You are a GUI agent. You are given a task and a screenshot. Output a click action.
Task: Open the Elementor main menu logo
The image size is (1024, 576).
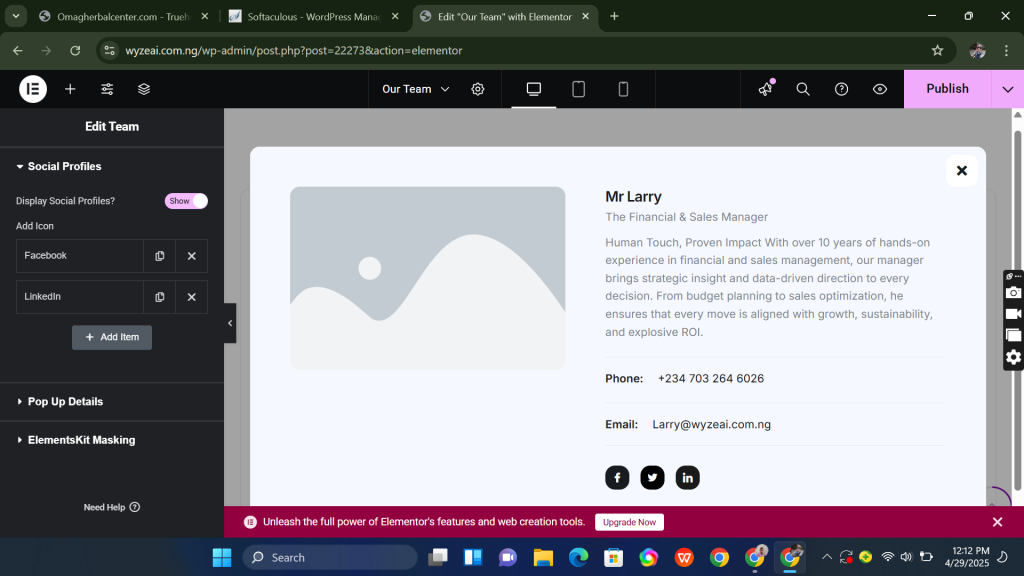tap(33, 89)
